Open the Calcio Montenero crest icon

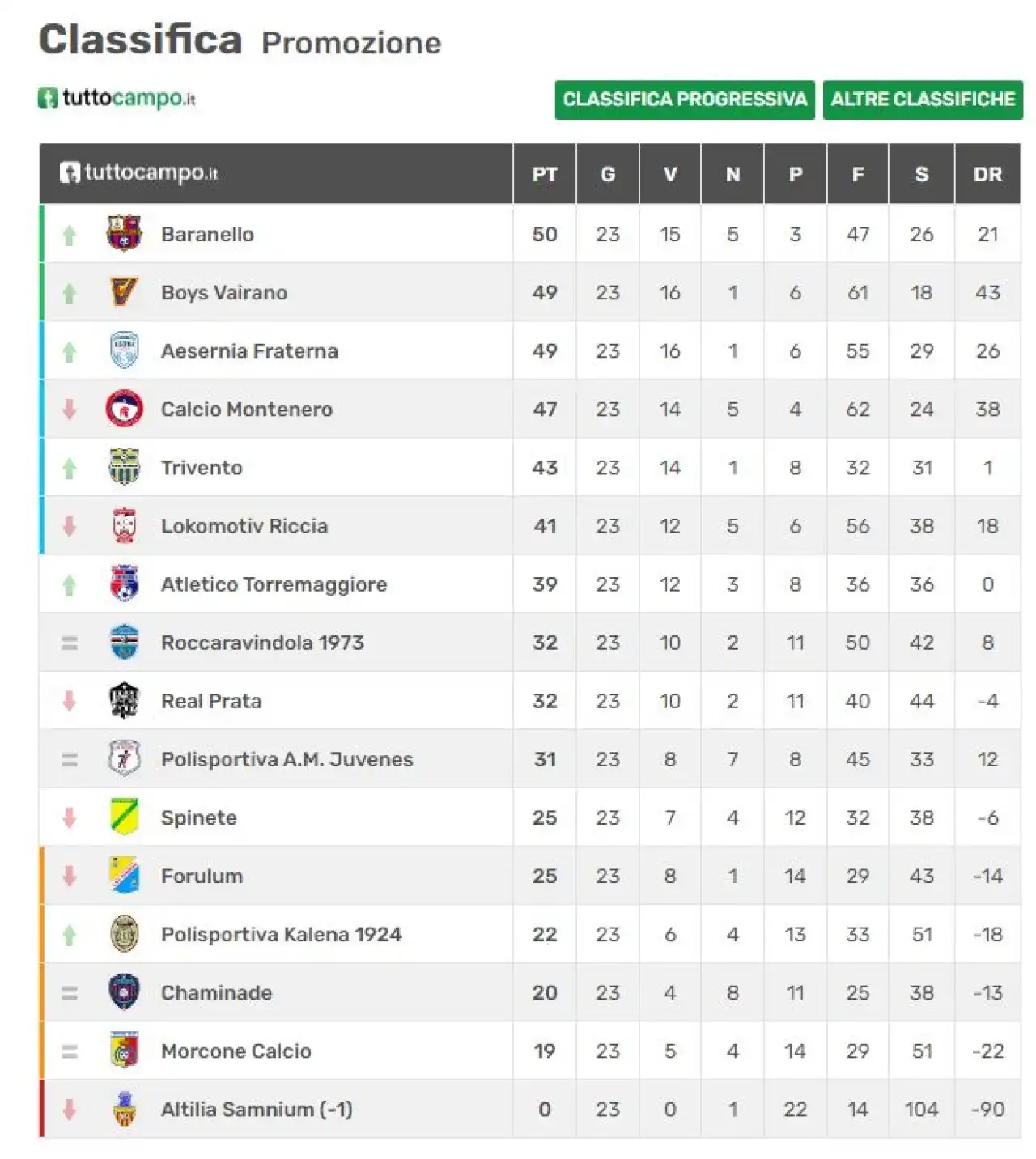click(x=124, y=409)
